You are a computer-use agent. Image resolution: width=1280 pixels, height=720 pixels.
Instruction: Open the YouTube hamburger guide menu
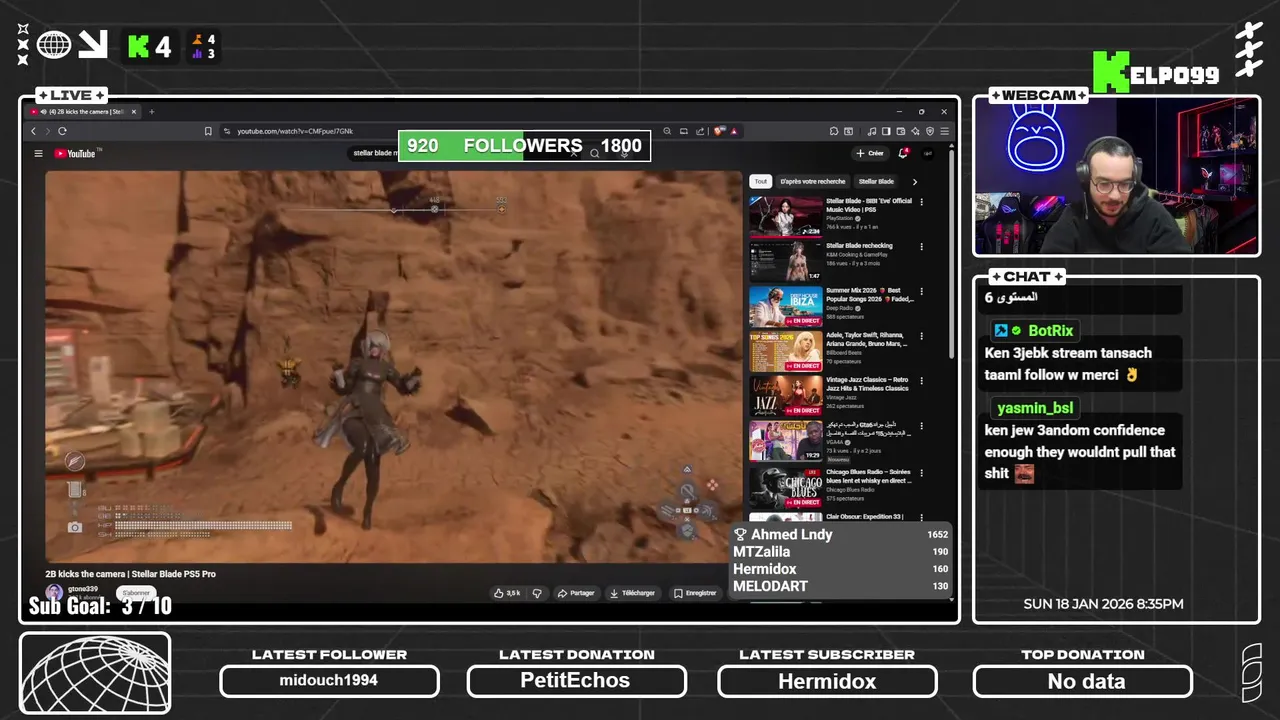(x=38, y=153)
